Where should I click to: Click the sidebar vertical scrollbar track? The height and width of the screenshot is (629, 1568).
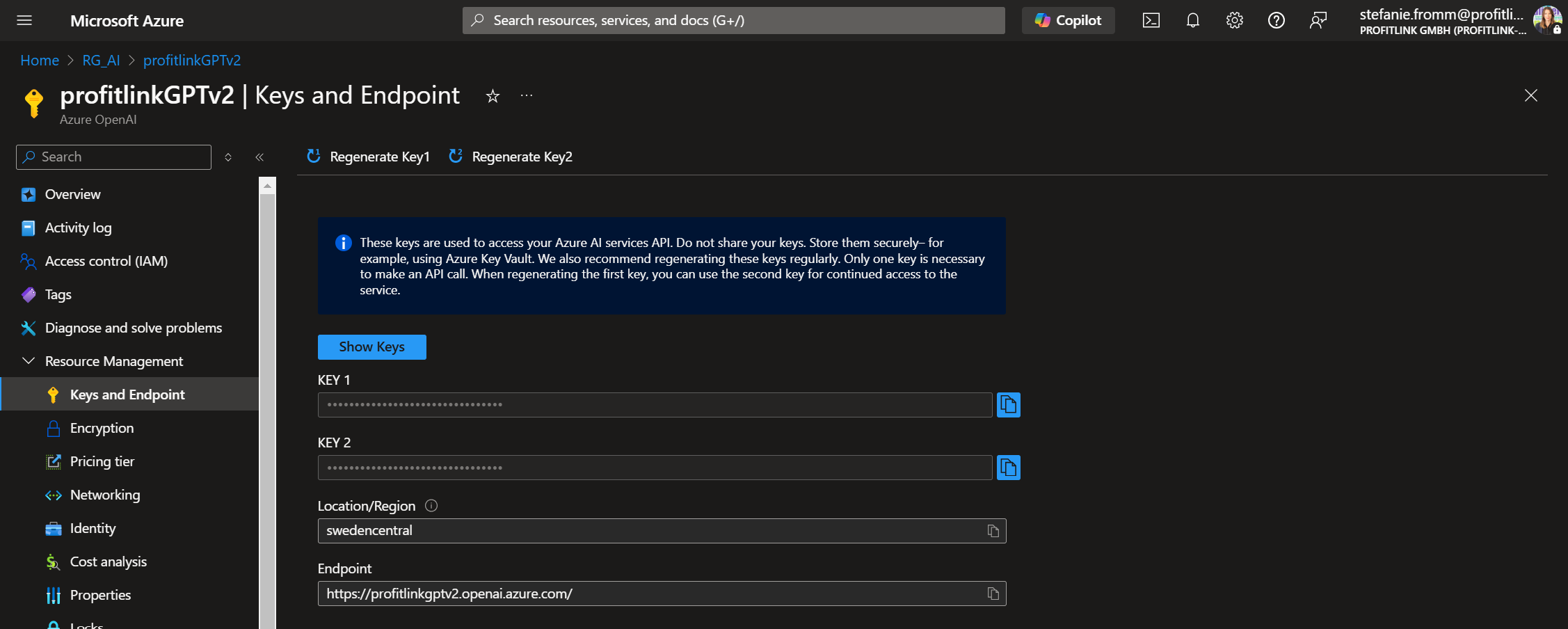(x=268, y=411)
